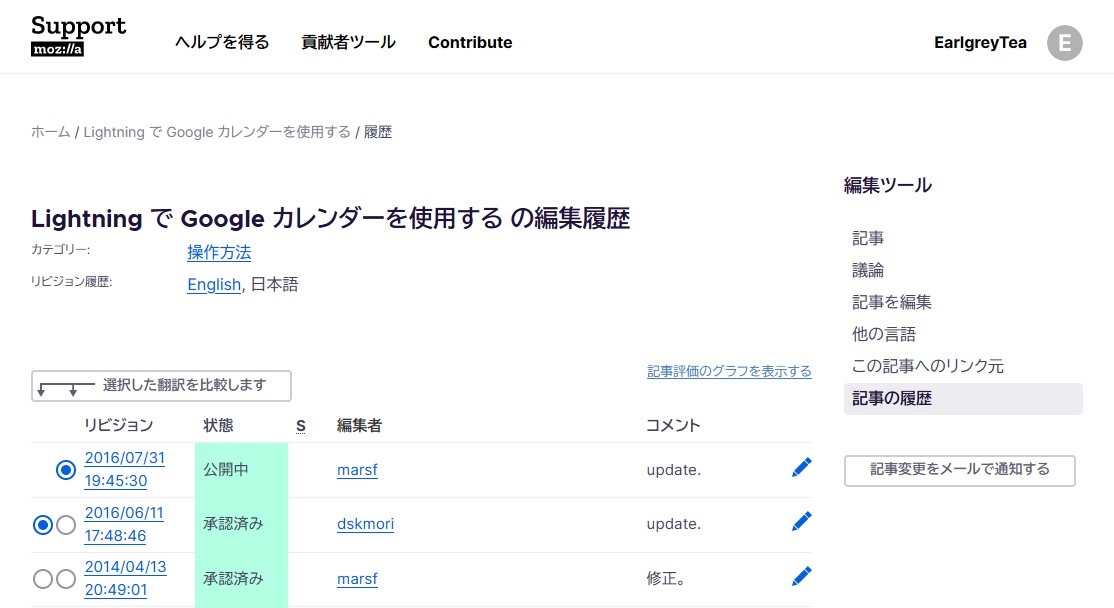1114x608 pixels.
Task: Select left radio button for 2016/06/11 revision
Action: 43,525
